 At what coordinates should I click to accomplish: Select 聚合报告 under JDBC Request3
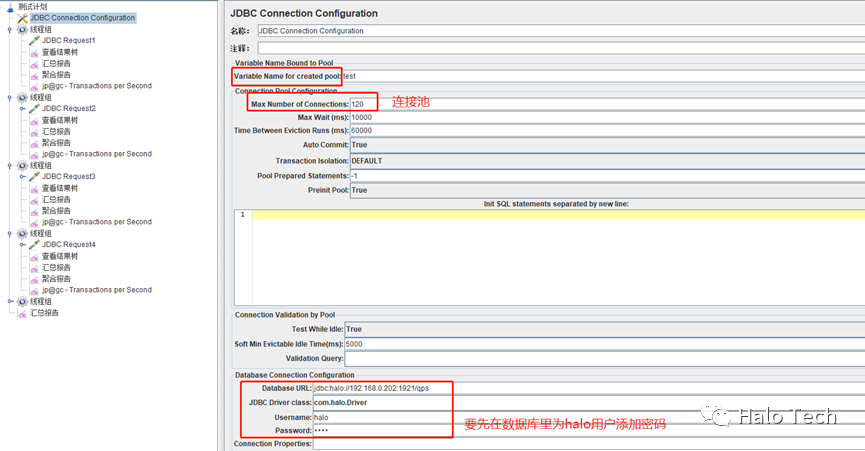56,211
